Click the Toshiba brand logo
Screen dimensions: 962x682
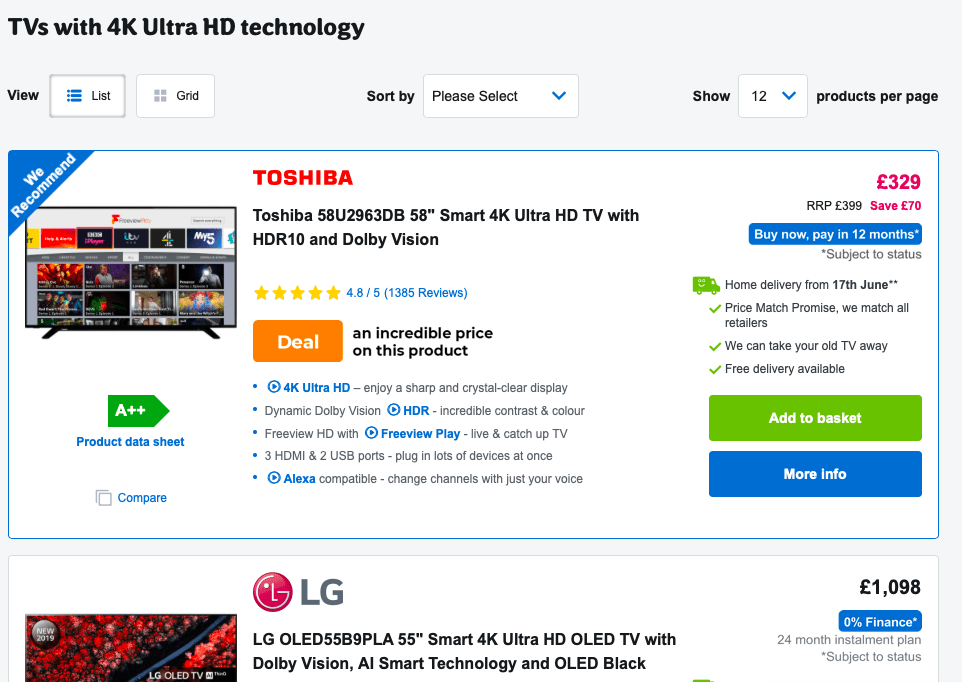(303, 178)
